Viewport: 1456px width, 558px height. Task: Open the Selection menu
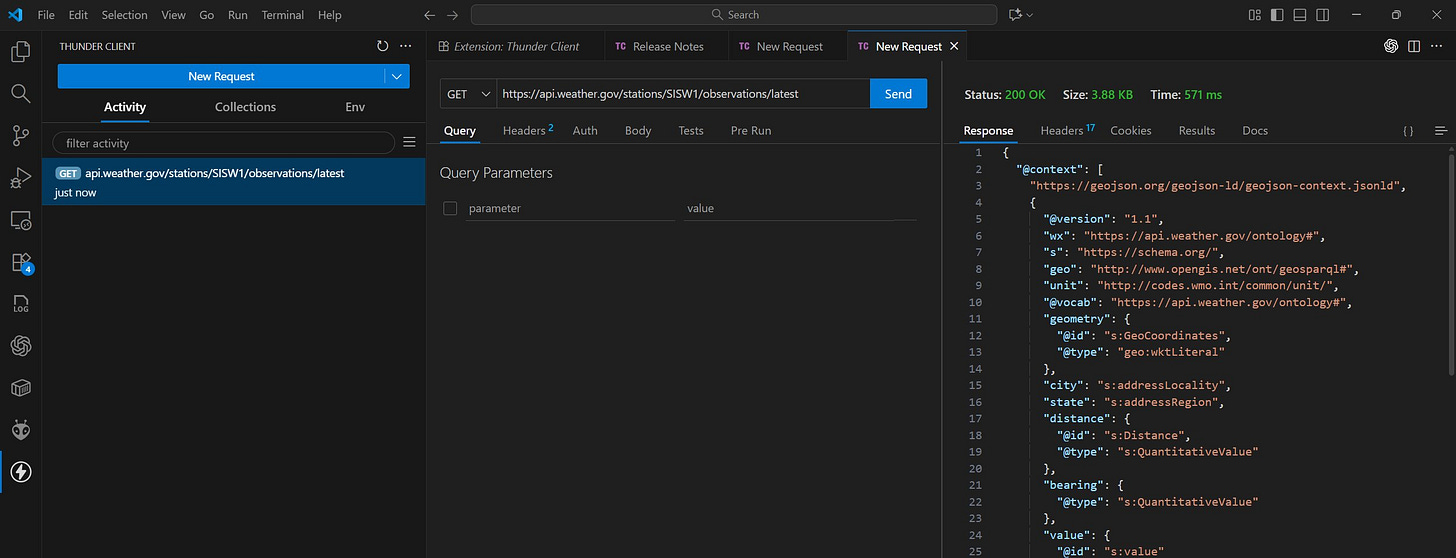pos(125,15)
